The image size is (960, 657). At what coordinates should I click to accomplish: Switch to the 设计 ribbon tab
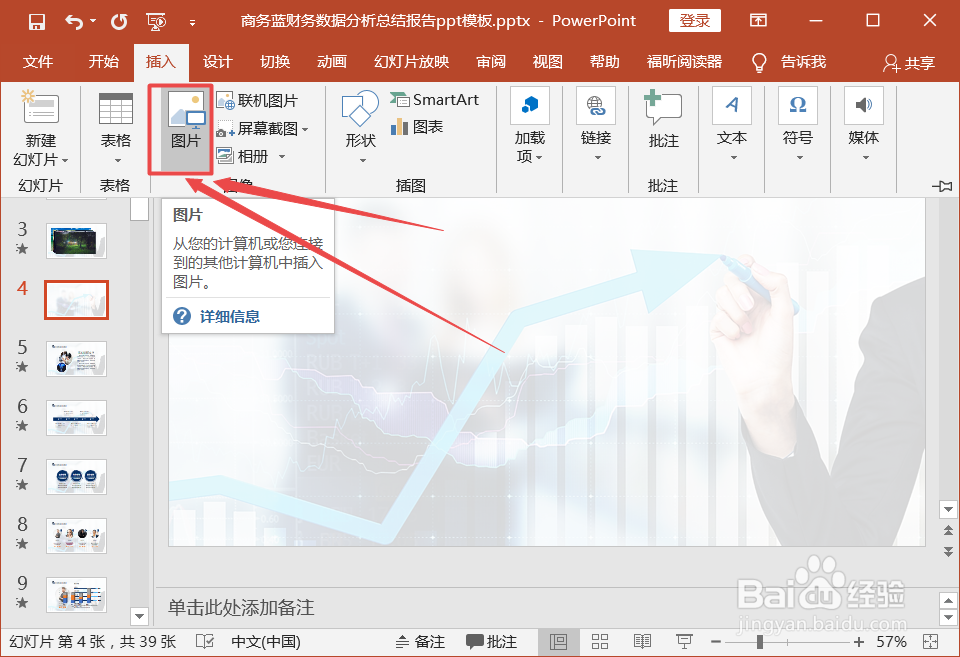pos(218,61)
